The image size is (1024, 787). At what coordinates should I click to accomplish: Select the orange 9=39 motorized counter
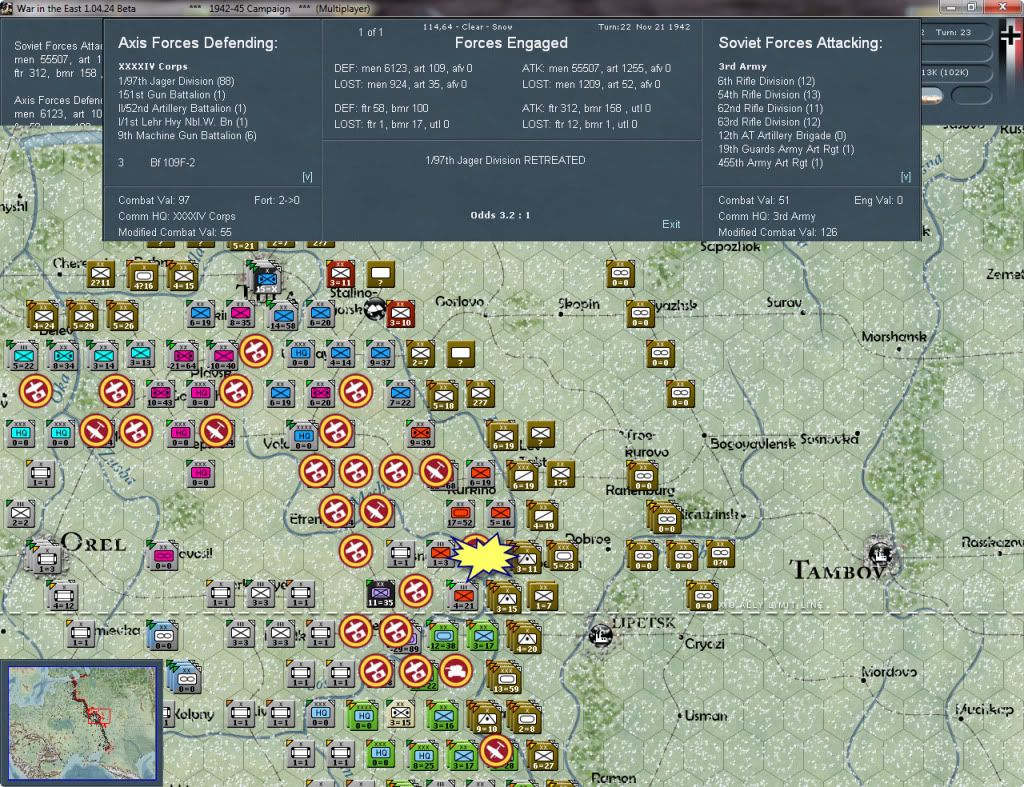tap(420, 434)
